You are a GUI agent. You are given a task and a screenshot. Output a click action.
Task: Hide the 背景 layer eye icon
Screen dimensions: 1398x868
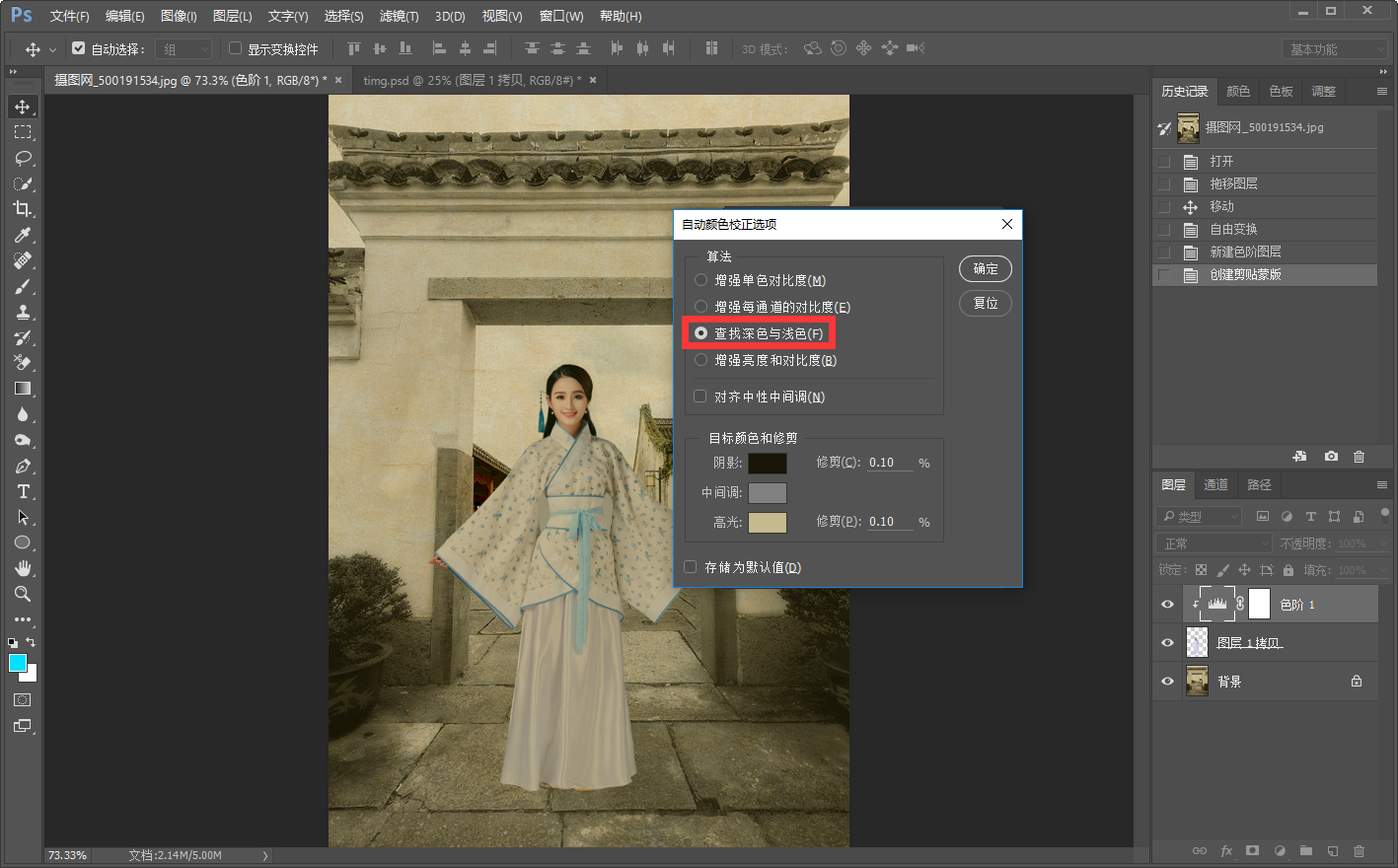1167,681
